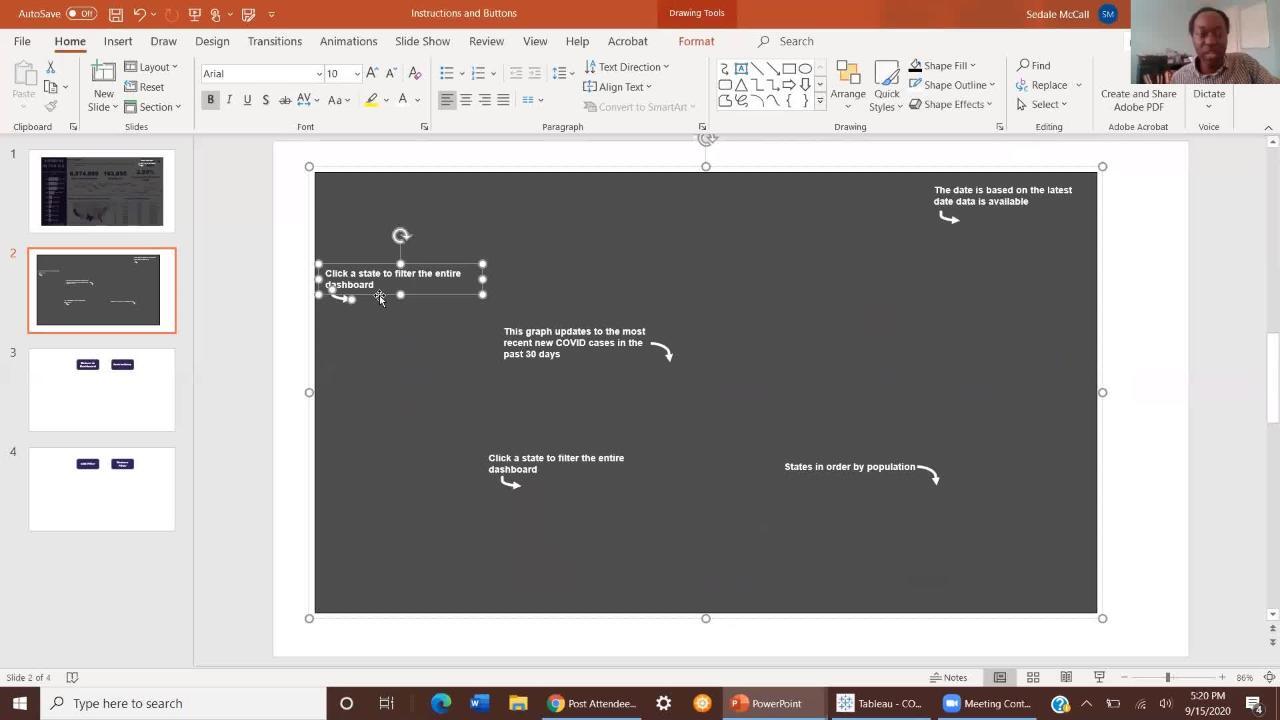
Task: Select the Right Arrow shape in the gallery
Action: point(789,85)
